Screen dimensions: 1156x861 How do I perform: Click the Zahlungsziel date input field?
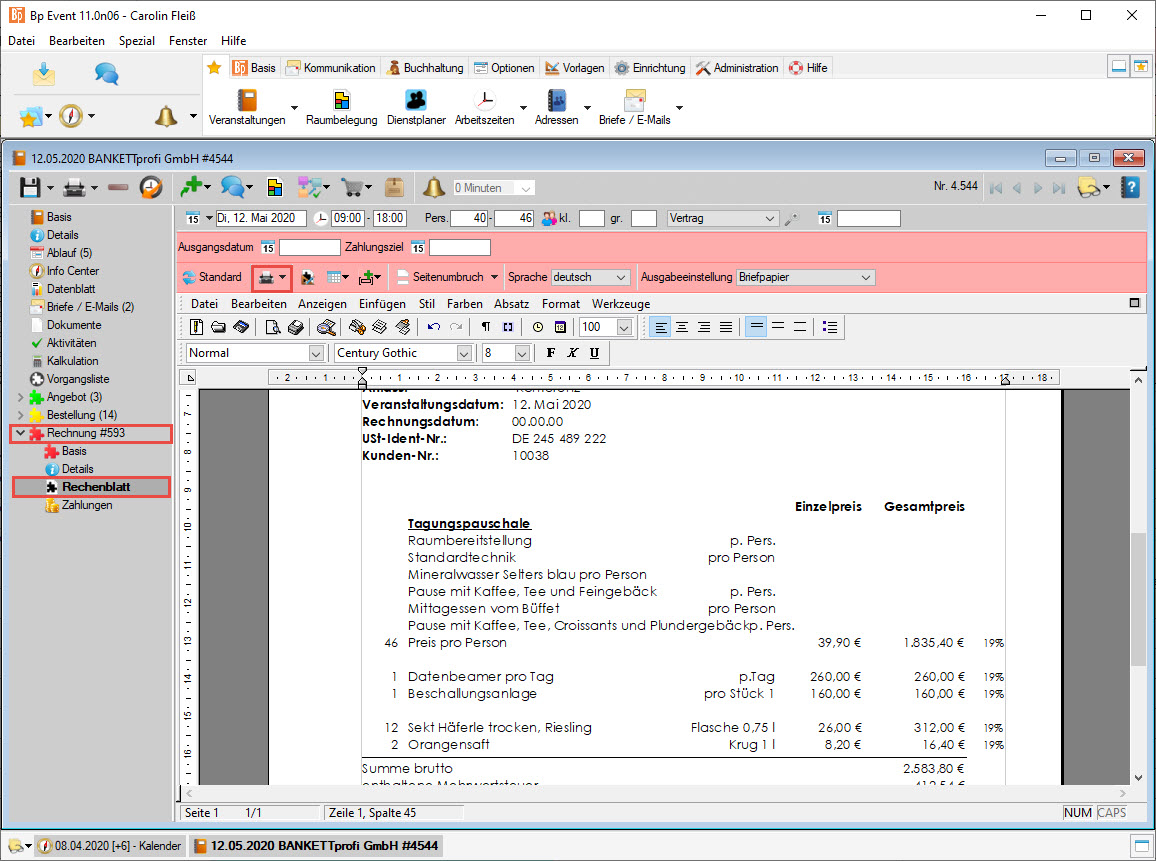coord(459,247)
